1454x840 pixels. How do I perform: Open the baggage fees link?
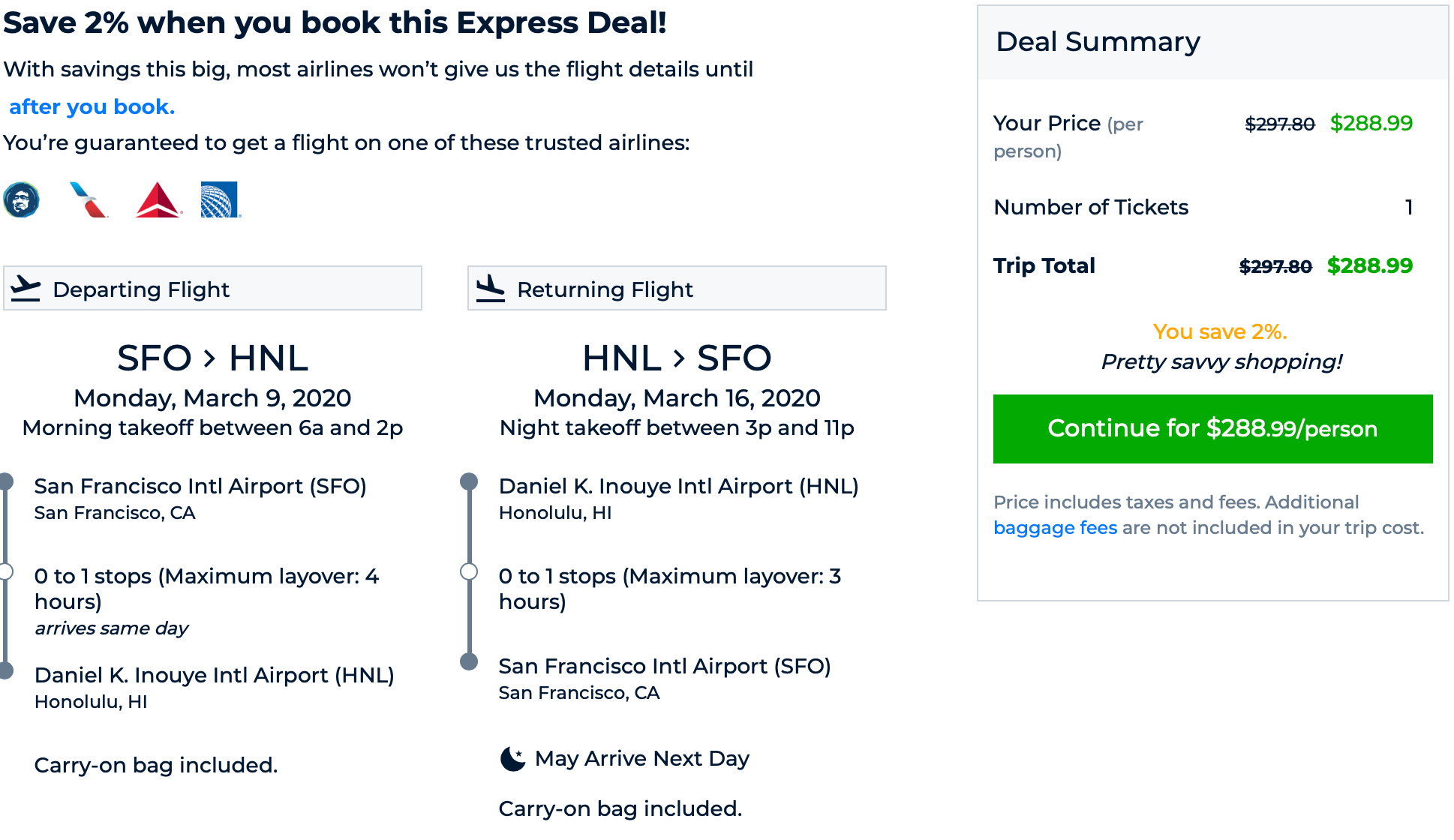pos(1055,528)
